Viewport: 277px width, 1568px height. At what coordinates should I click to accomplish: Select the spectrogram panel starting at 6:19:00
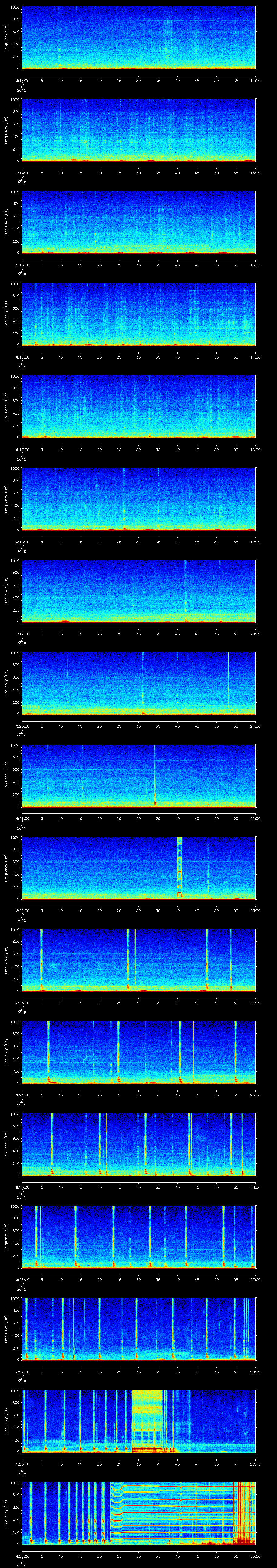click(139, 591)
